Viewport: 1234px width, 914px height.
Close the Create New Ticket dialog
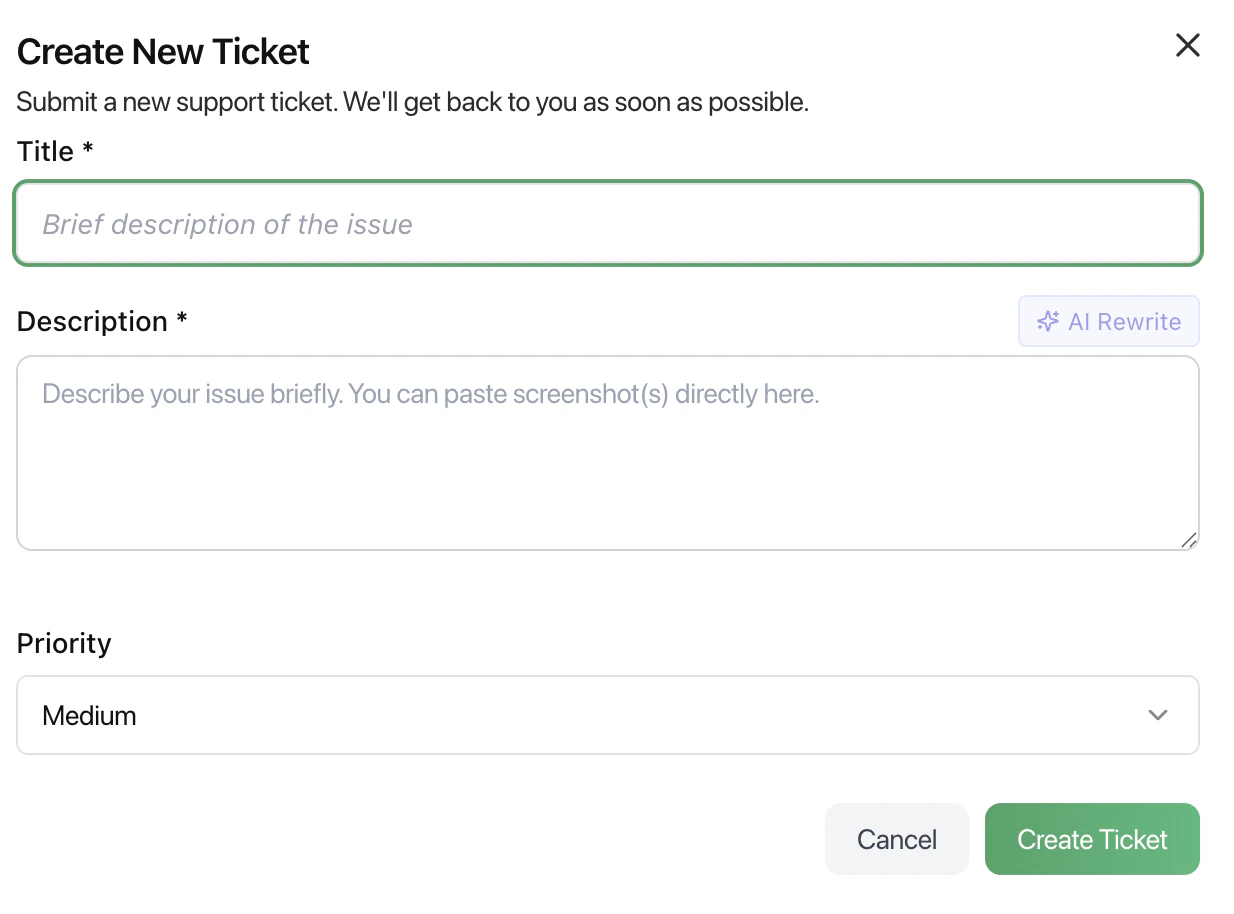click(x=1187, y=45)
